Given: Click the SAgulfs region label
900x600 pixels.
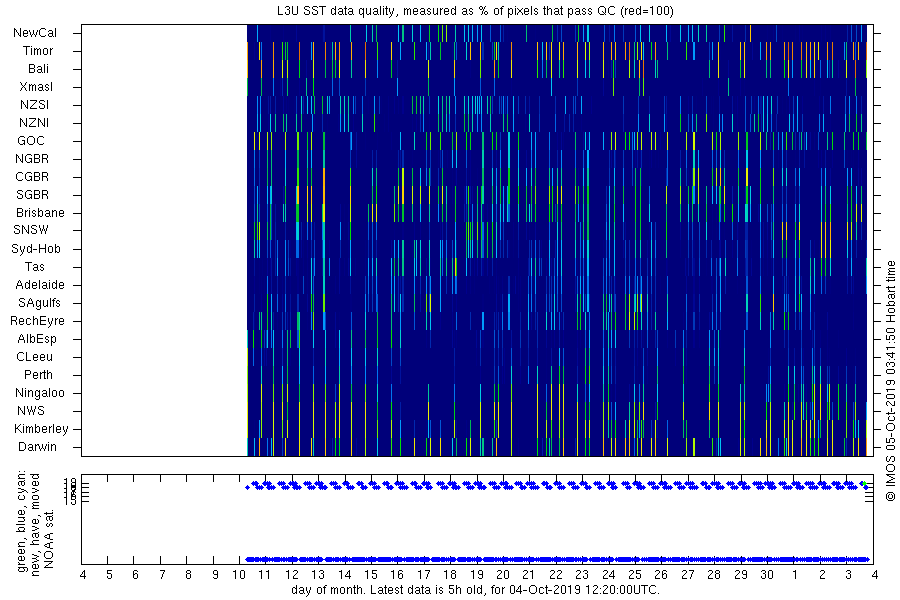Looking at the screenshot, I should point(39,303).
